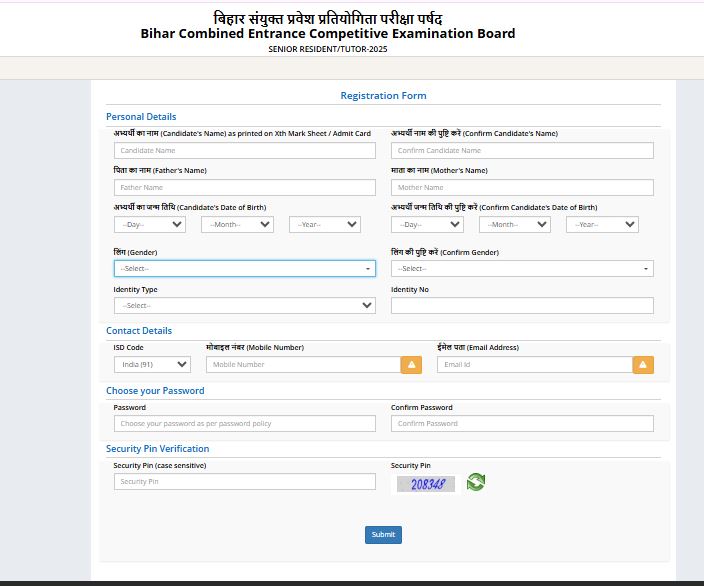The width and height of the screenshot is (704, 586).
Task: Focus the Security Pin text field
Action: coord(245,482)
